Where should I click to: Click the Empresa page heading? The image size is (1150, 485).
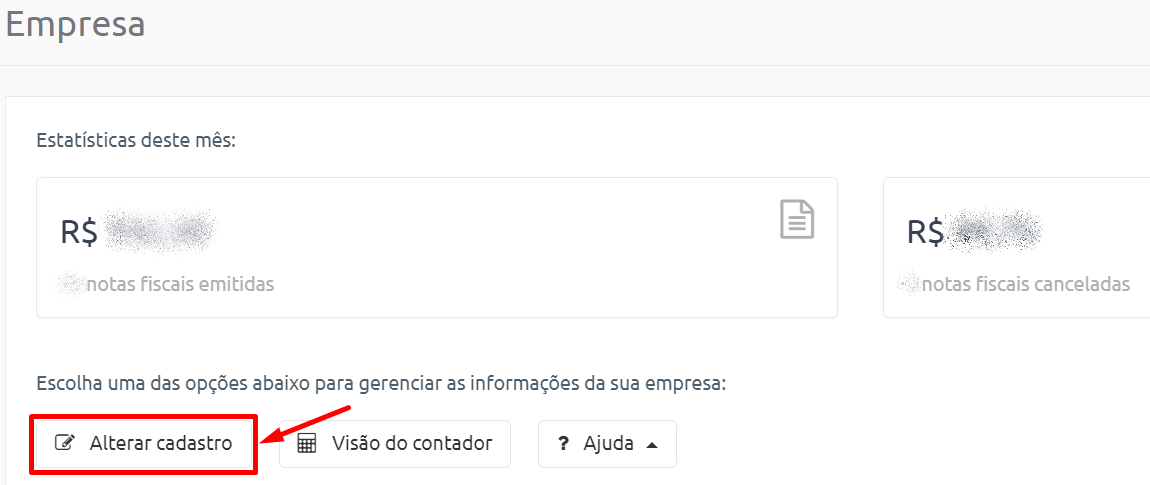coord(75,23)
